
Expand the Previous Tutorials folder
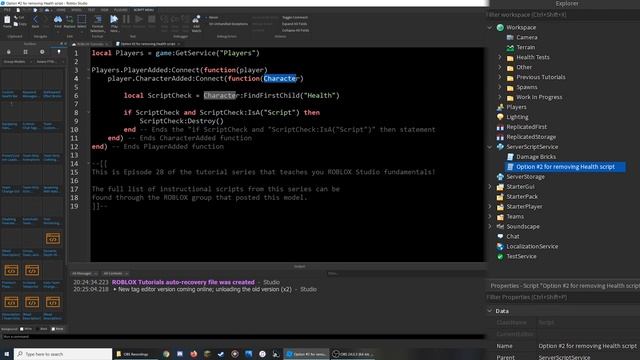pyautogui.click(x=500, y=77)
